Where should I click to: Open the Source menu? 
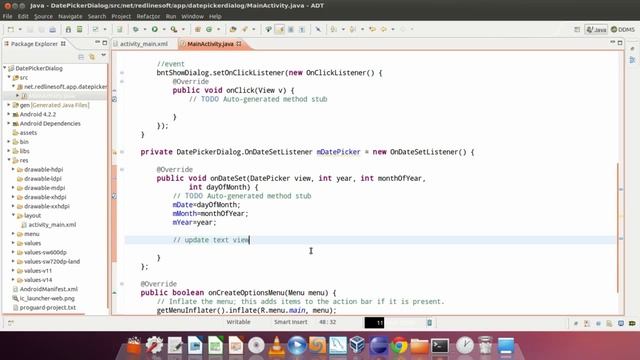coord(43,16)
